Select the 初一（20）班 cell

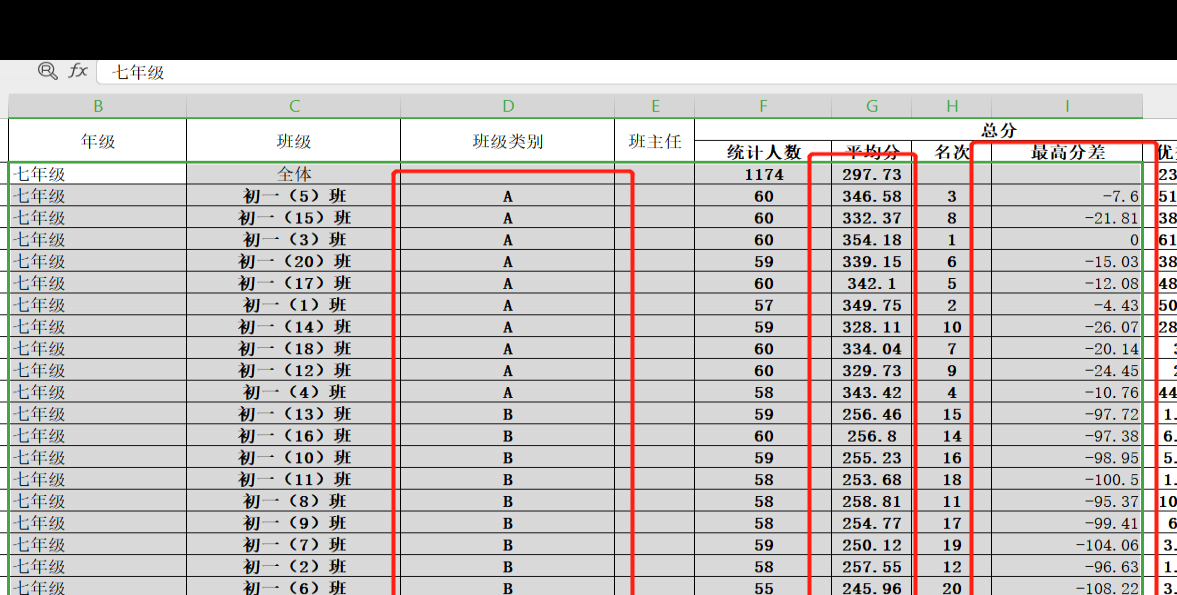(293, 261)
